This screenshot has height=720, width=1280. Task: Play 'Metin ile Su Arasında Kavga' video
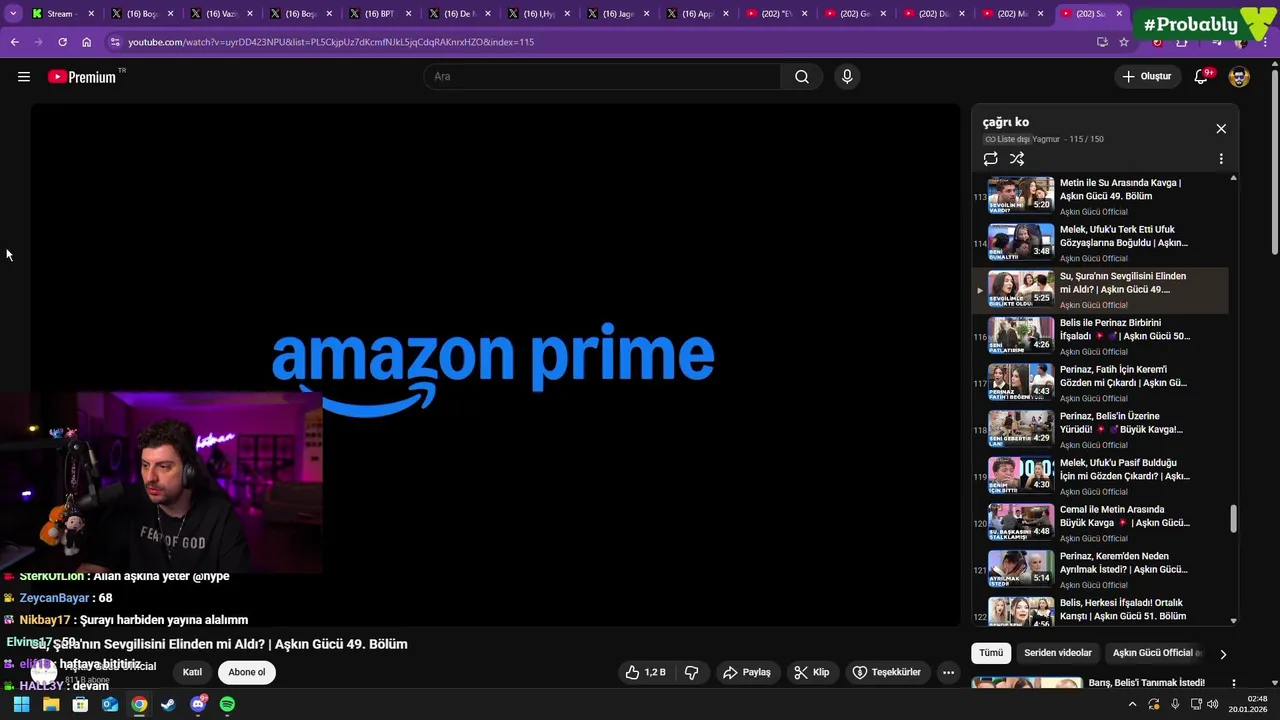1100,196
